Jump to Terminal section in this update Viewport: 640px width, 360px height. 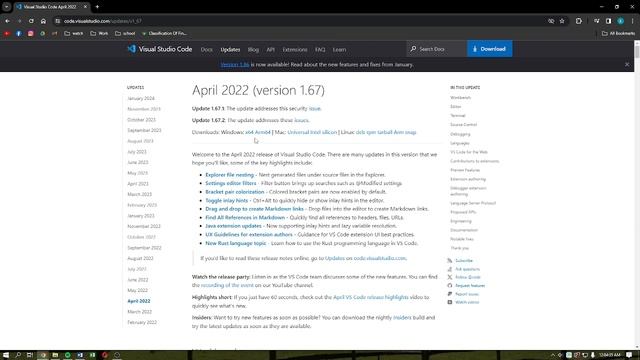click(458, 116)
